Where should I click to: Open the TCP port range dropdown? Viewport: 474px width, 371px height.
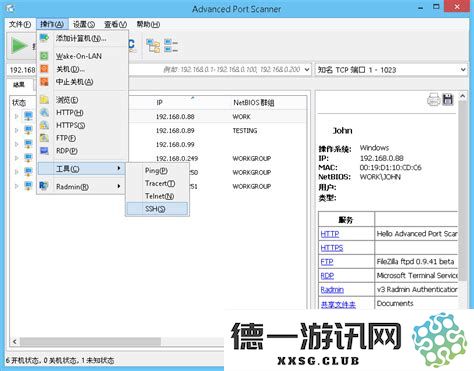coord(463,70)
